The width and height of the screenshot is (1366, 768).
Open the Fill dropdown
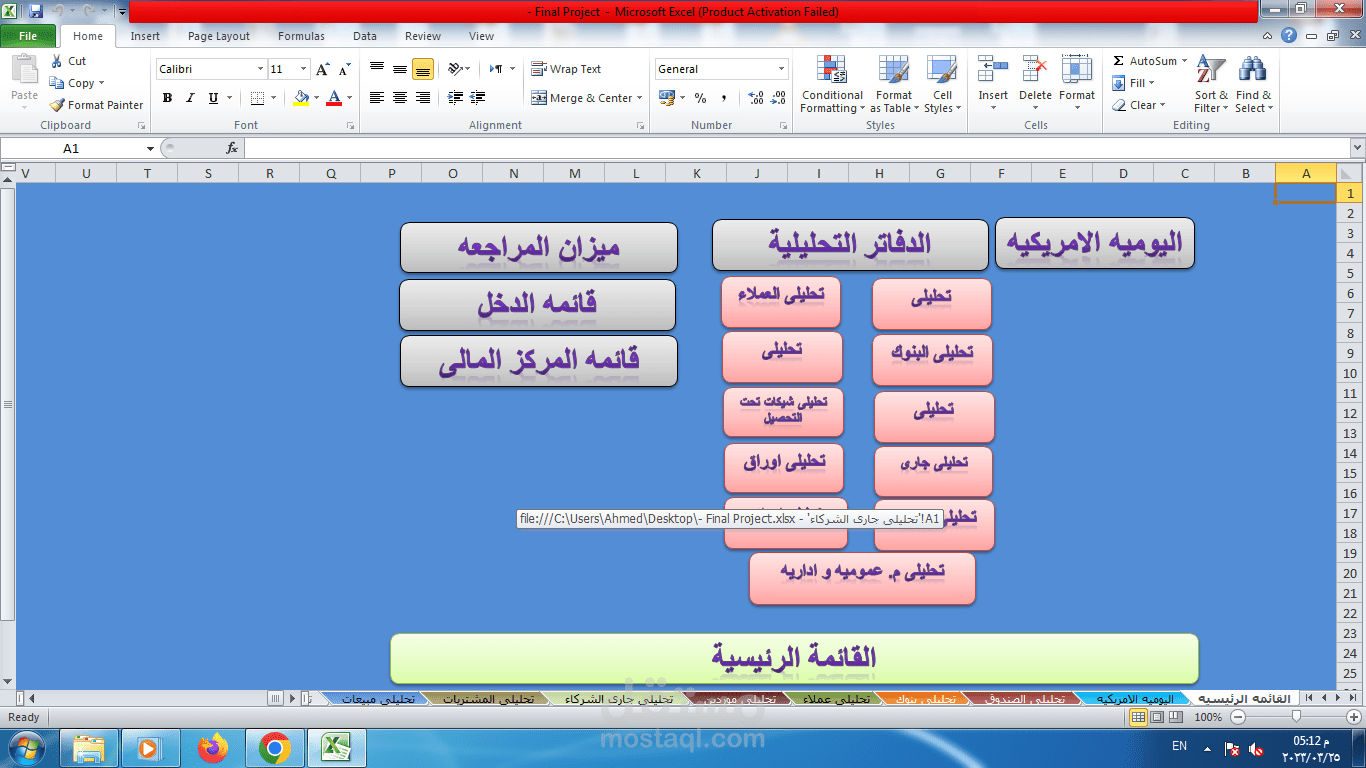coord(1135,83)
